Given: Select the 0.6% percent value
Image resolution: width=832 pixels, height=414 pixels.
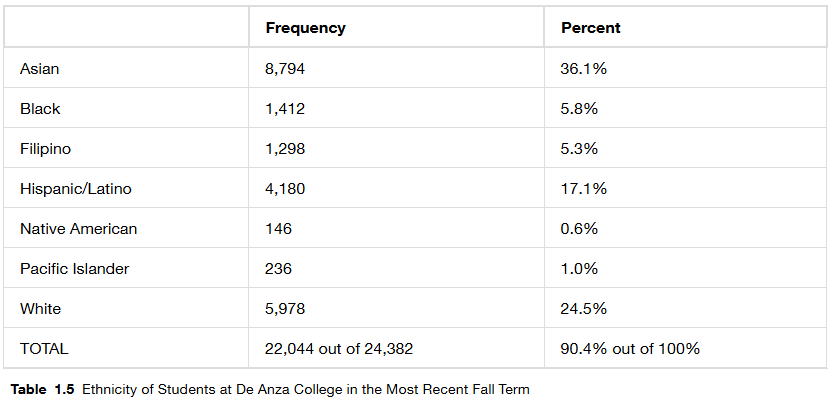Looking at the screenshot, I should pyautogui.click(x=579, y=229).
